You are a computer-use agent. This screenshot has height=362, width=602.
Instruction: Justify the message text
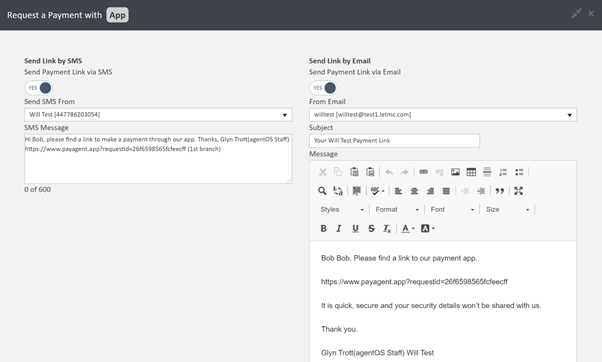[446, 191]
